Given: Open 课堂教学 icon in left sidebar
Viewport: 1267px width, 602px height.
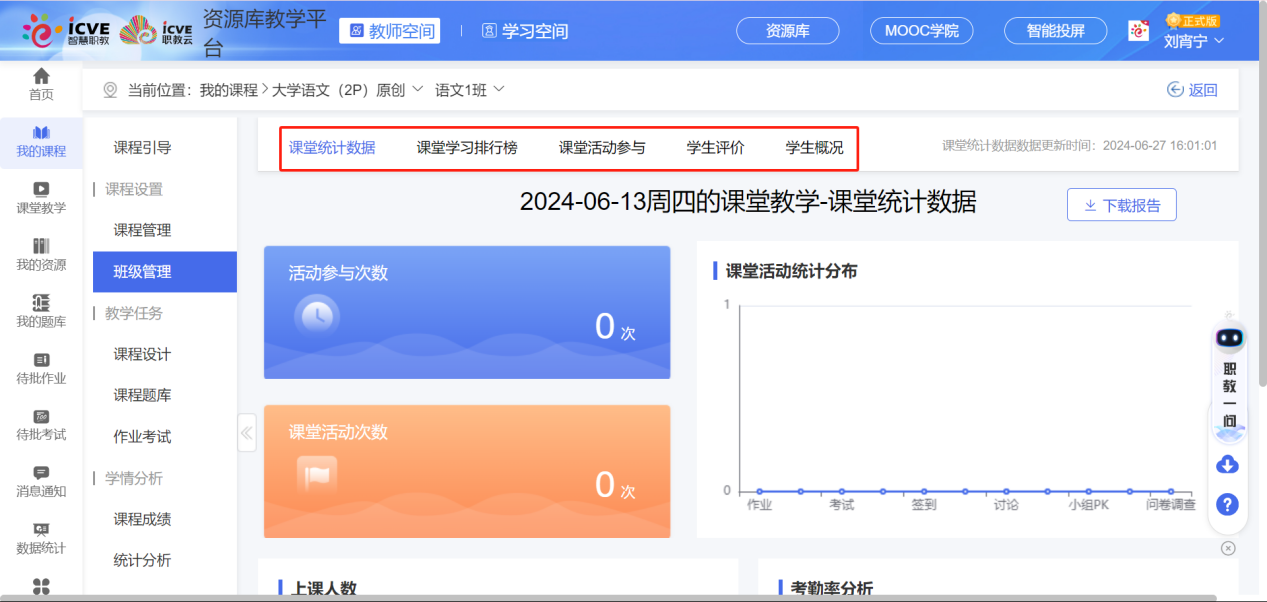Looking at the screenshot, I should [41, 189].
